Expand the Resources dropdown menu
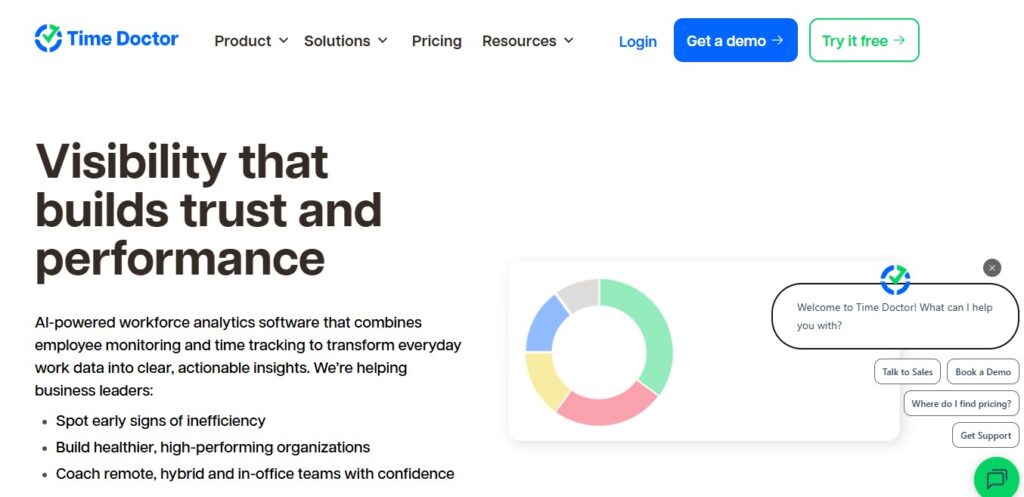 pyautogui.click(x=527, y=41)
